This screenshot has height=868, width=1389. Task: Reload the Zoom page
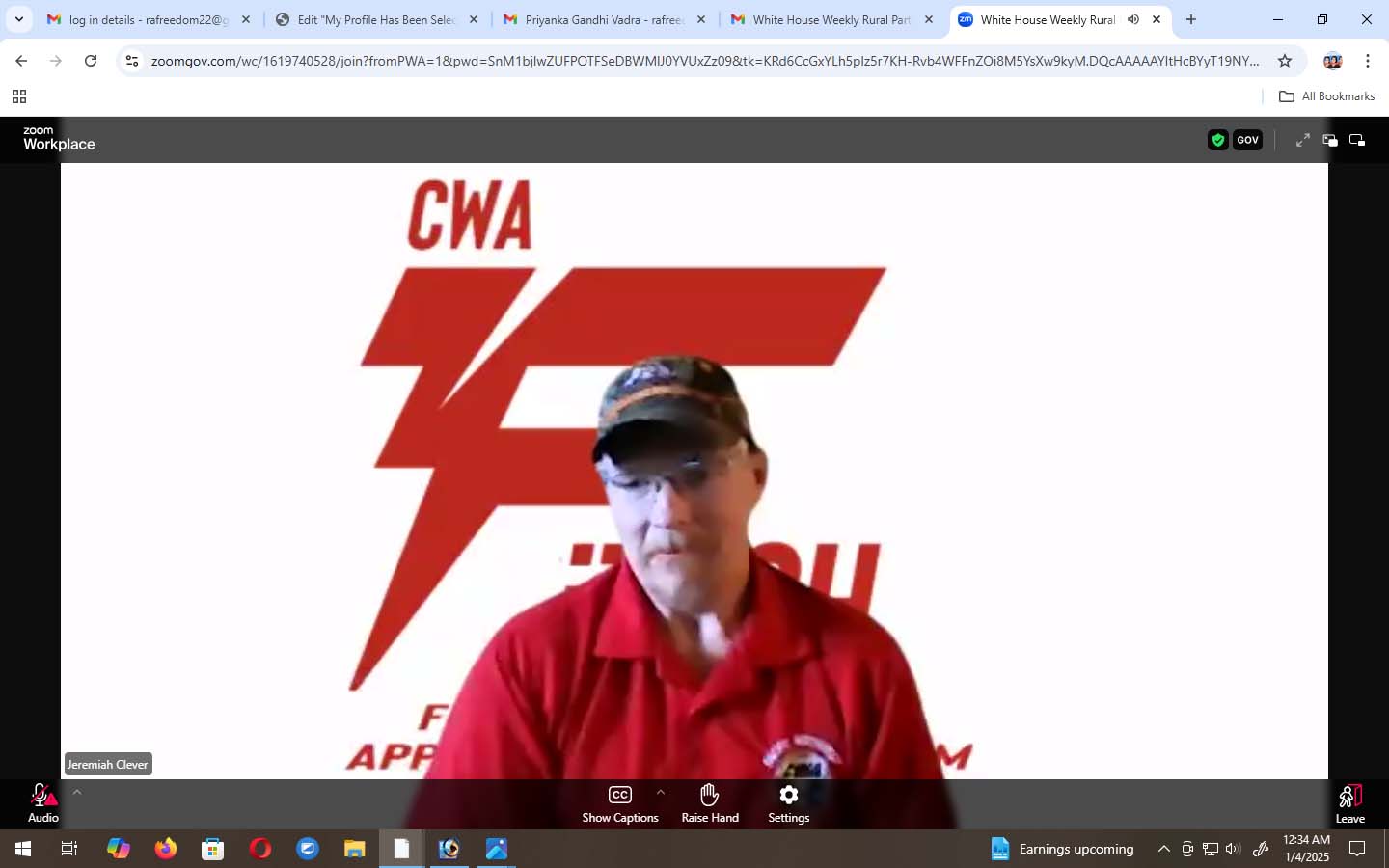[x=91, y=61]
